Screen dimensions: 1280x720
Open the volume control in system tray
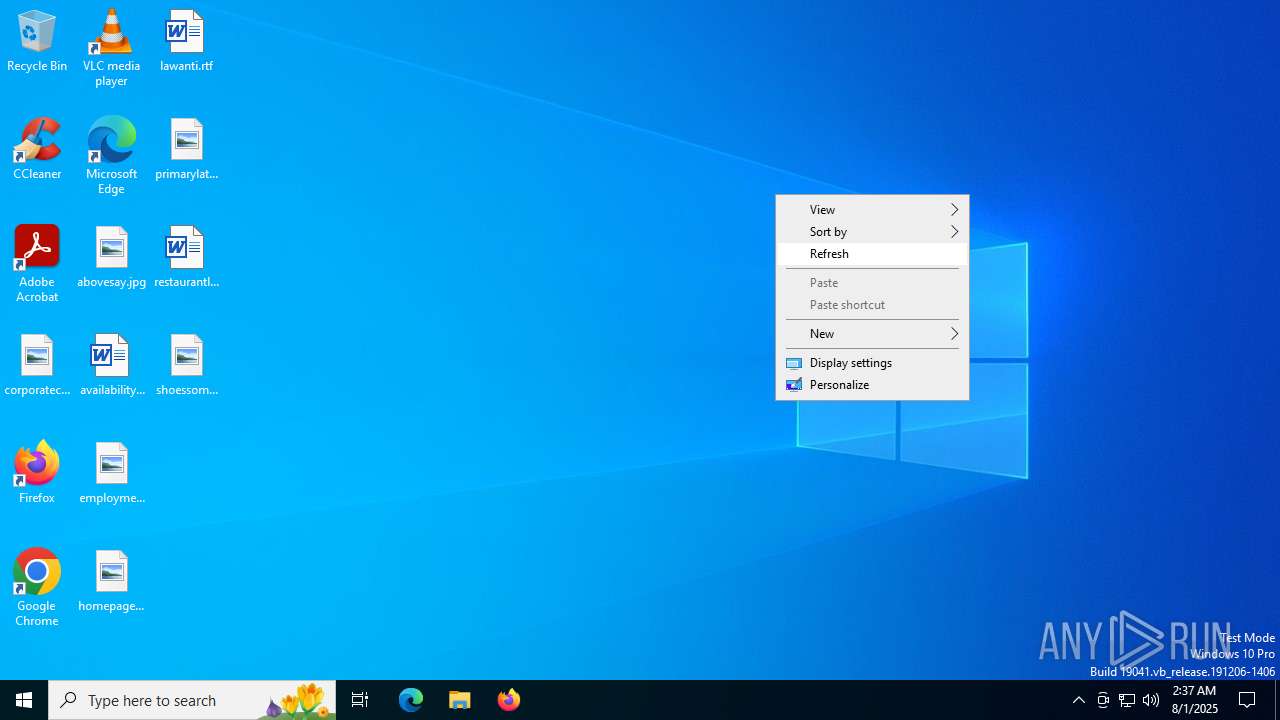pyautogui.click(x=1151, y=700)
